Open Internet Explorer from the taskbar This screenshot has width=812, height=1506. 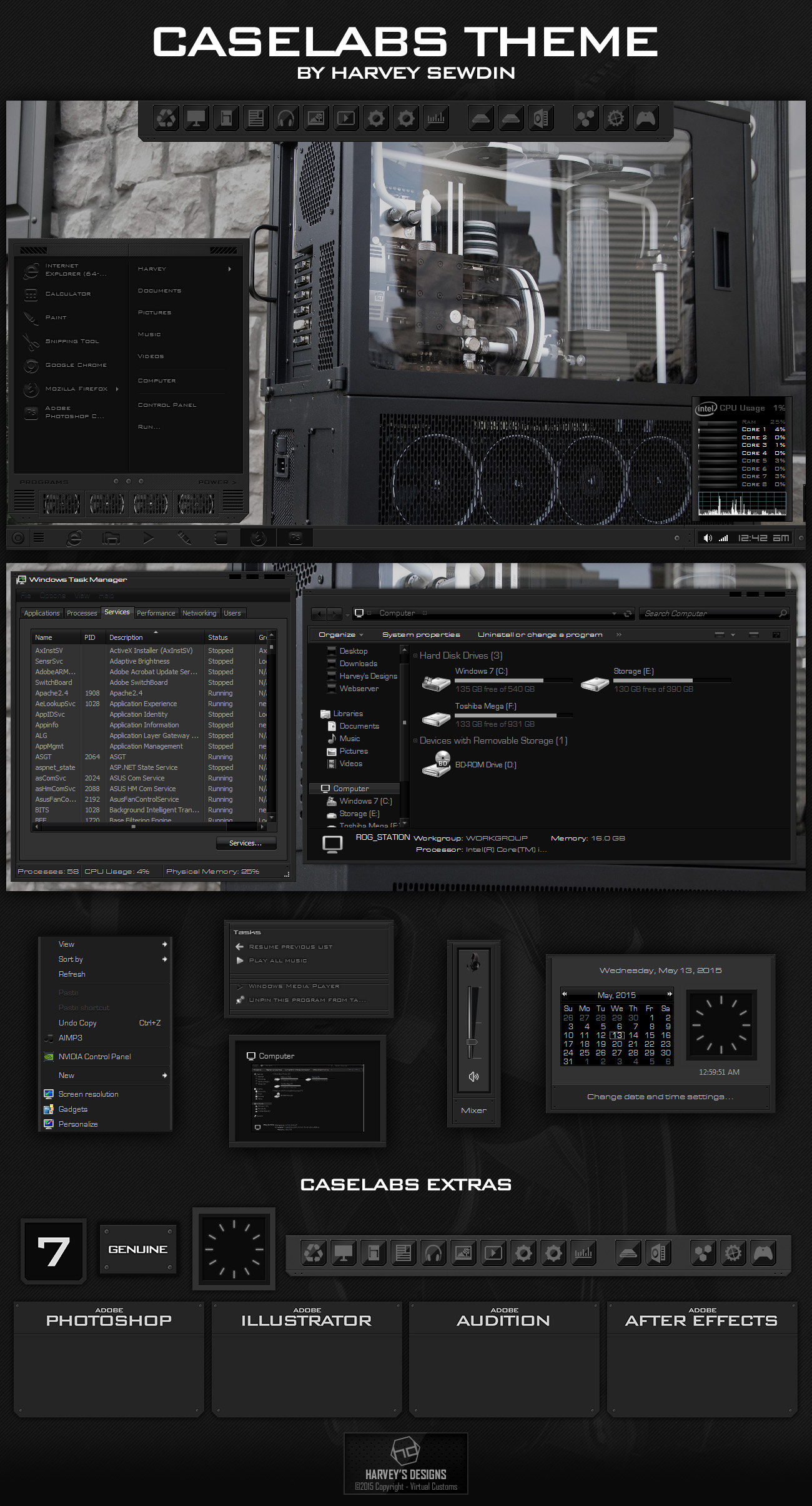74,537
